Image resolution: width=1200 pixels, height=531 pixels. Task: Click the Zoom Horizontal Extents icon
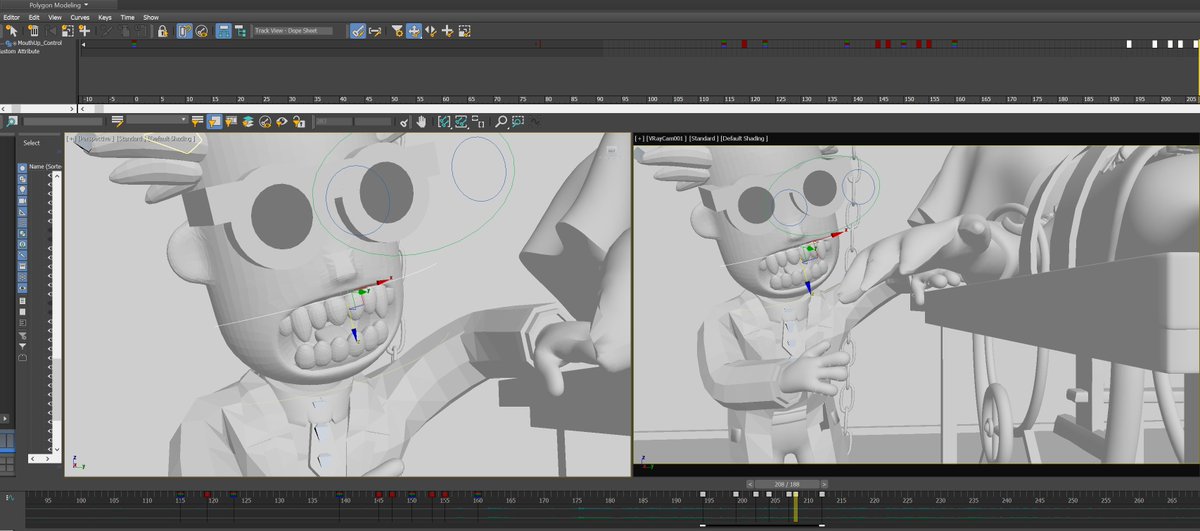point(443,121)
